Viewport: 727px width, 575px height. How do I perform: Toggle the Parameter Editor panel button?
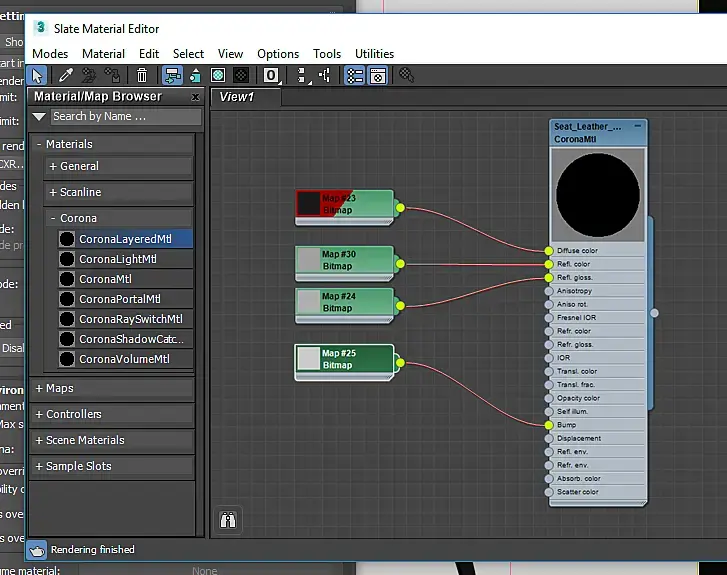[x=378, y=75]
